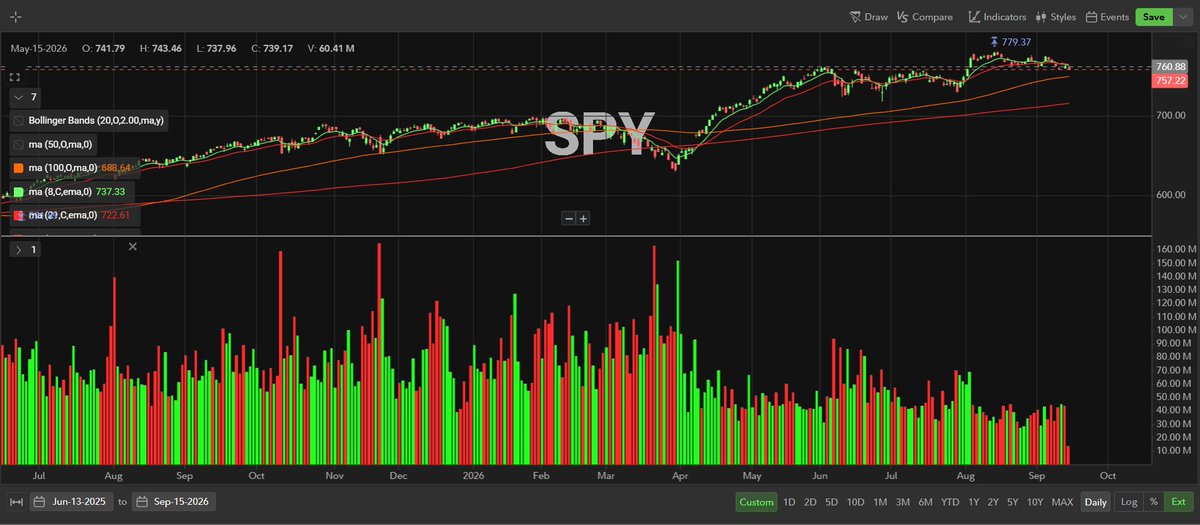The image size is (1200, 525).
Task: Toggle Ext extended hours
Action: tap(1178, 502)
